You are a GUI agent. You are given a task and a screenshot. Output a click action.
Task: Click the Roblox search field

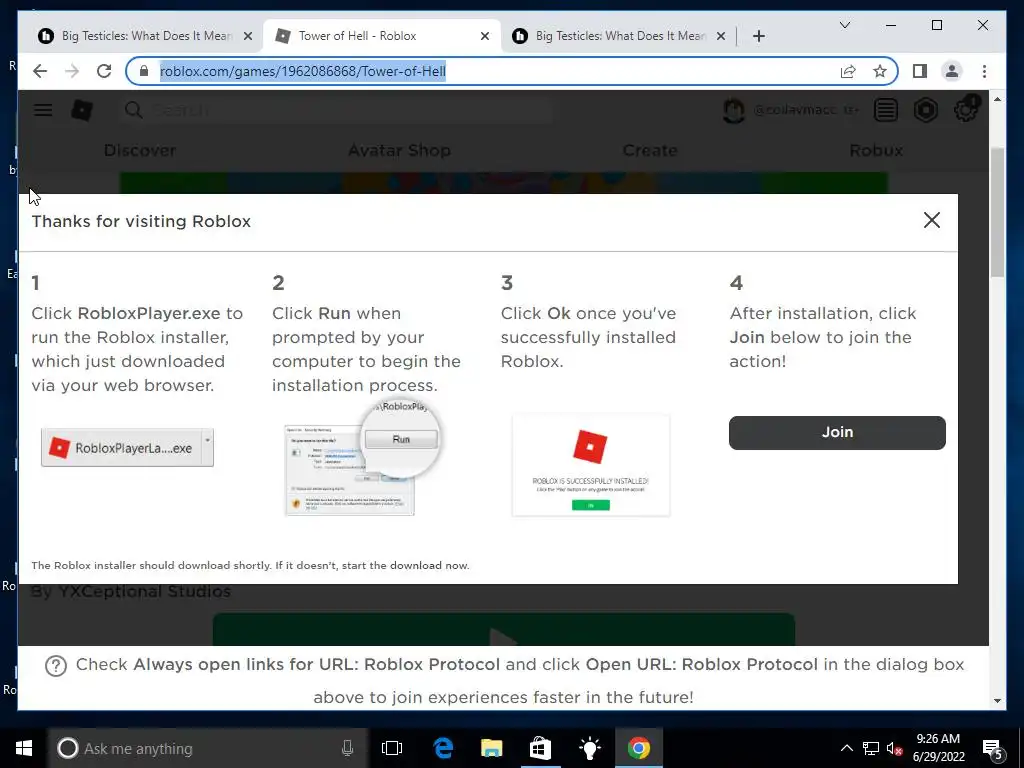tap(336, 110)
